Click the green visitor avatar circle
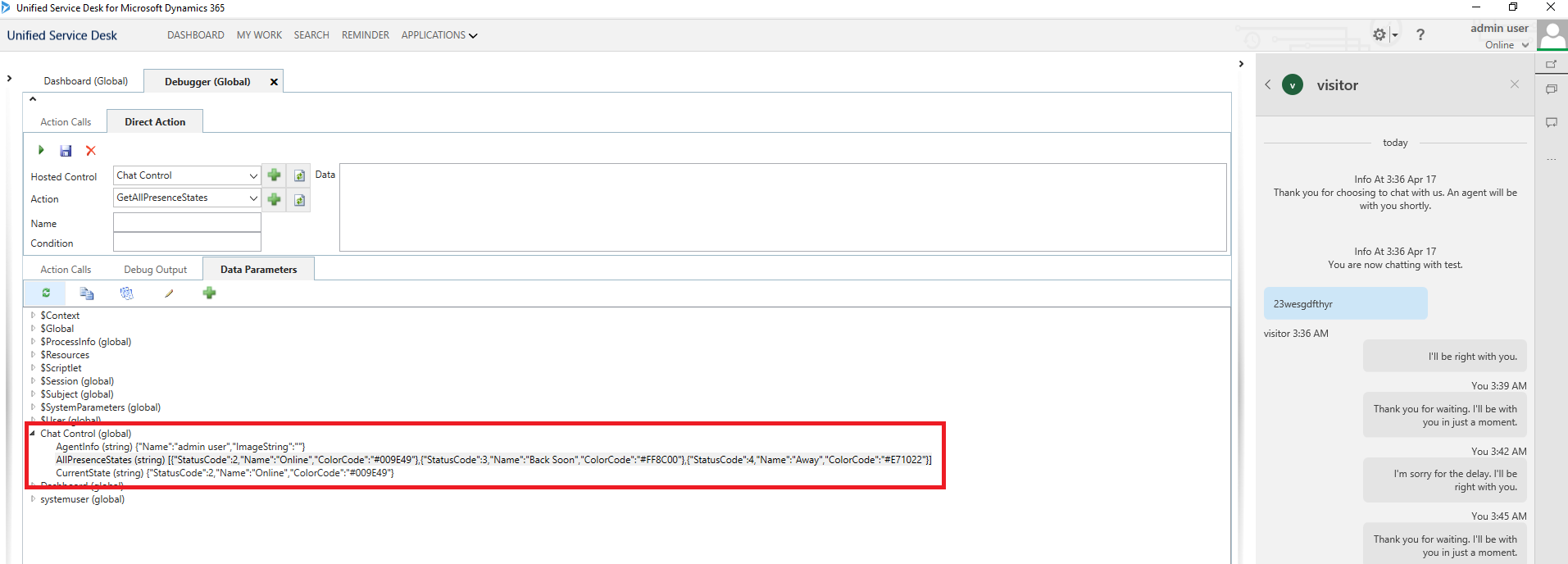The image size is (1568, 564). [x=1293, y=84]
